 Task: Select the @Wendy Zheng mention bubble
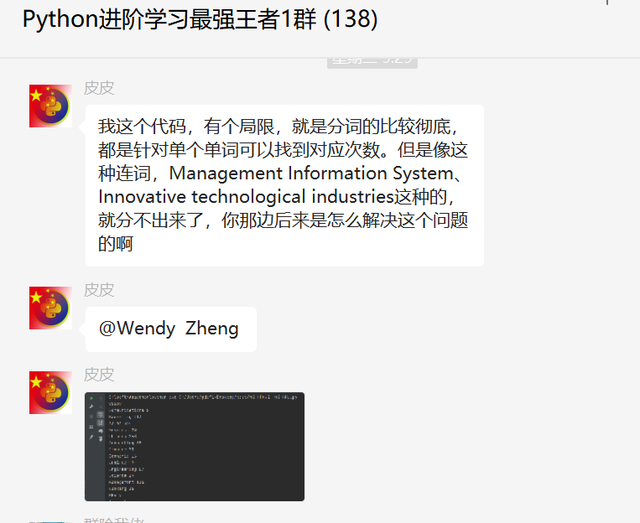tap(171, 329)
